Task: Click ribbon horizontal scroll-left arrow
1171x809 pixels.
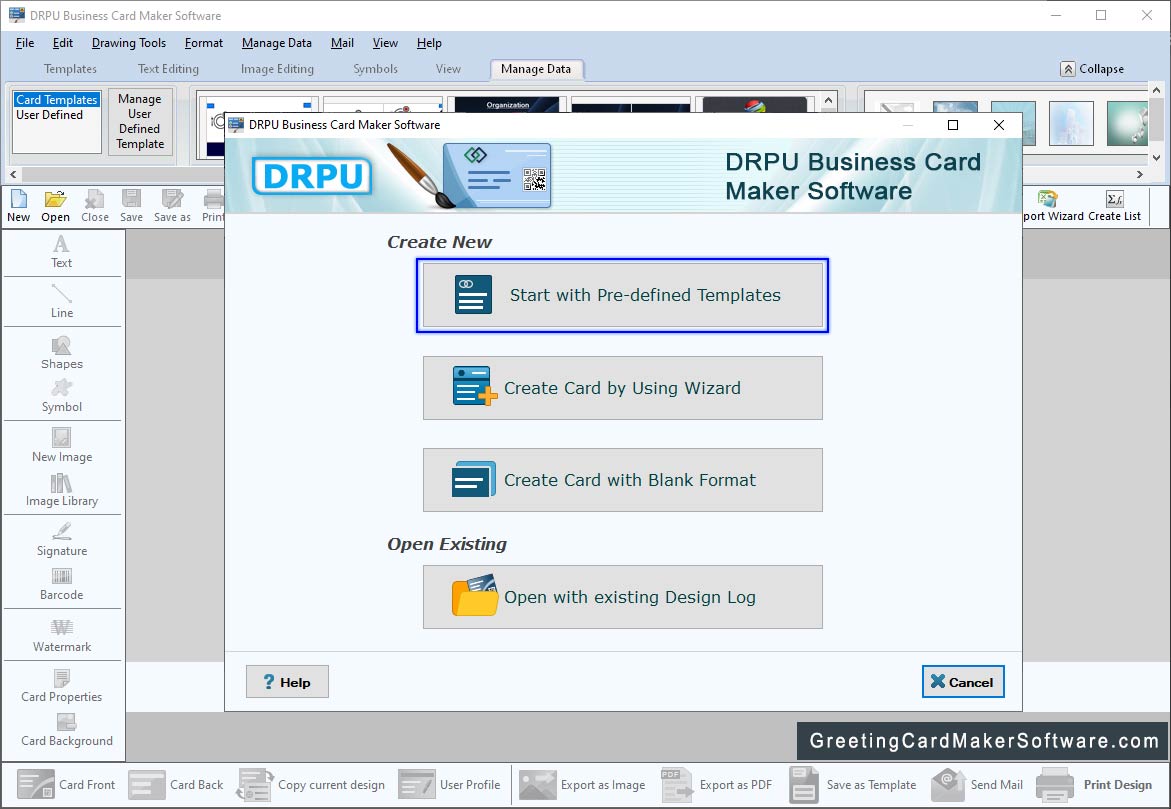Action: 13,175
